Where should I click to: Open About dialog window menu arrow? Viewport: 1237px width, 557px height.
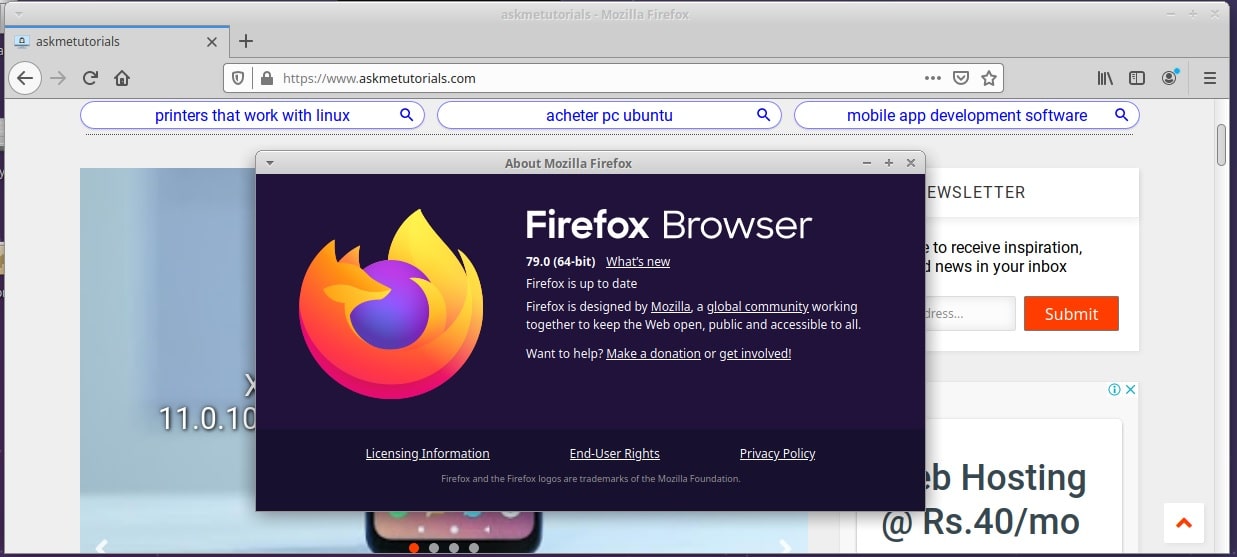270,163
